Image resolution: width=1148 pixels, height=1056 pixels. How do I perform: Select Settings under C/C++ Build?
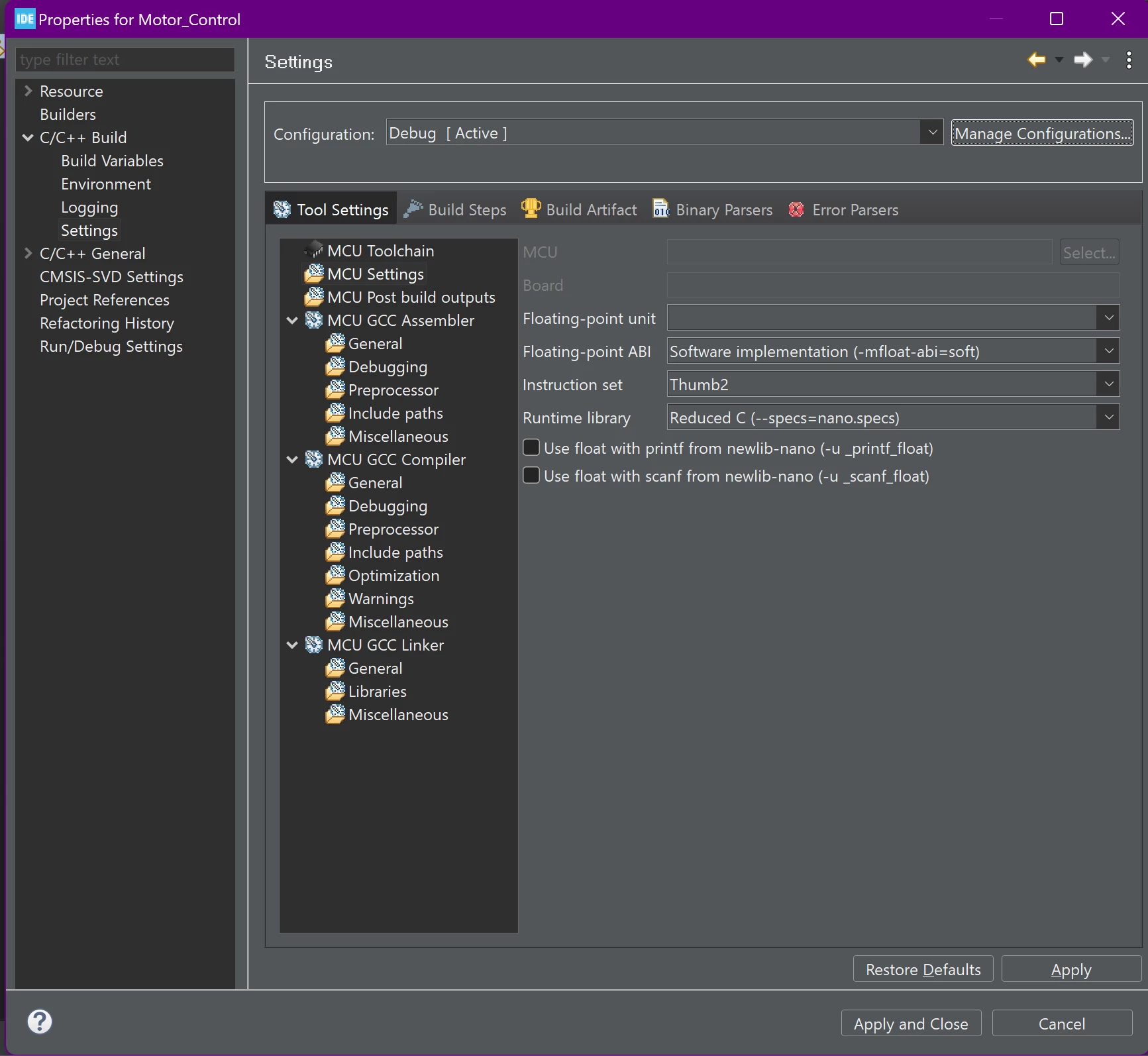point(89,230)
